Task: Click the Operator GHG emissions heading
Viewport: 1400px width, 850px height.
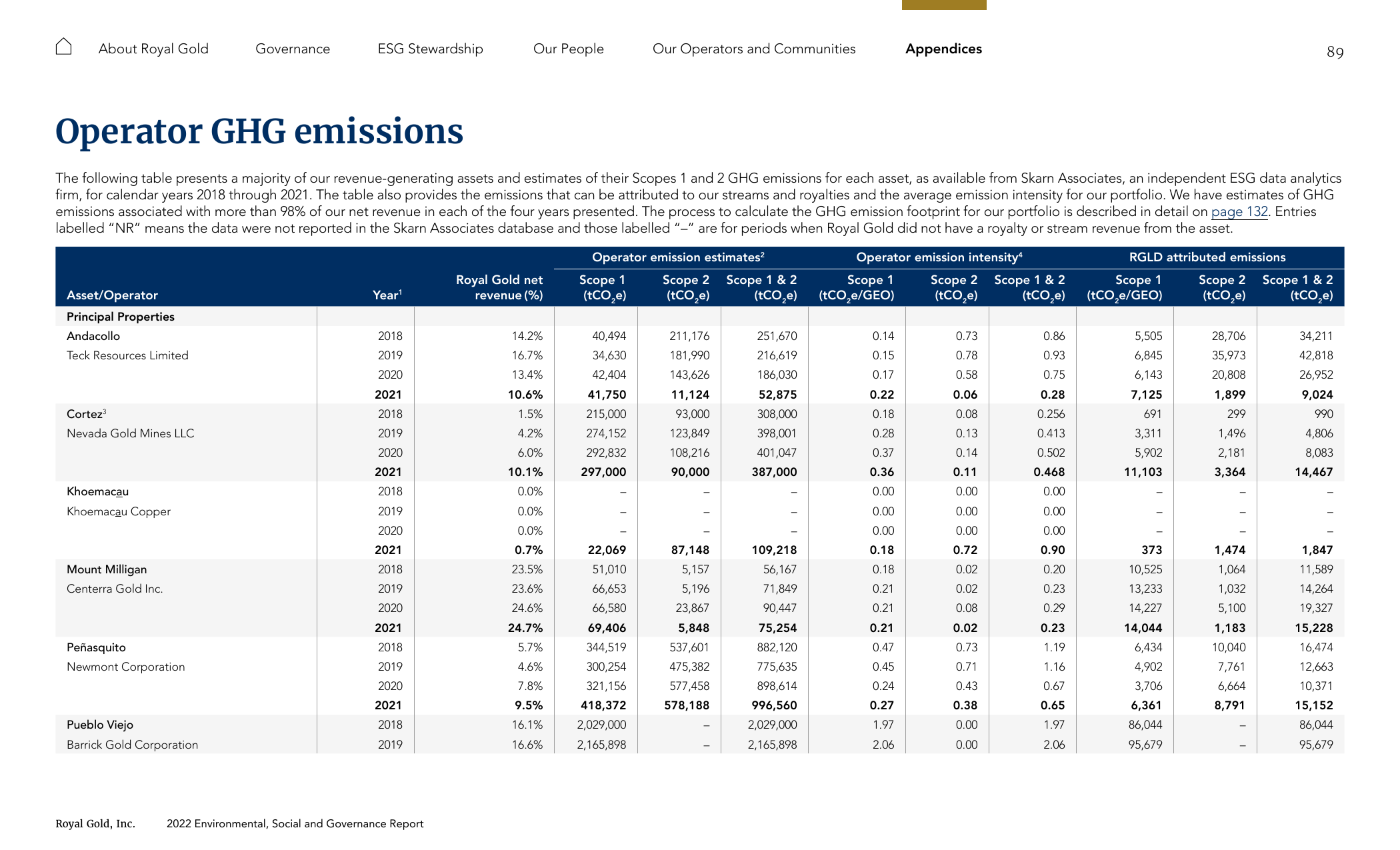Action: [259, 131]
